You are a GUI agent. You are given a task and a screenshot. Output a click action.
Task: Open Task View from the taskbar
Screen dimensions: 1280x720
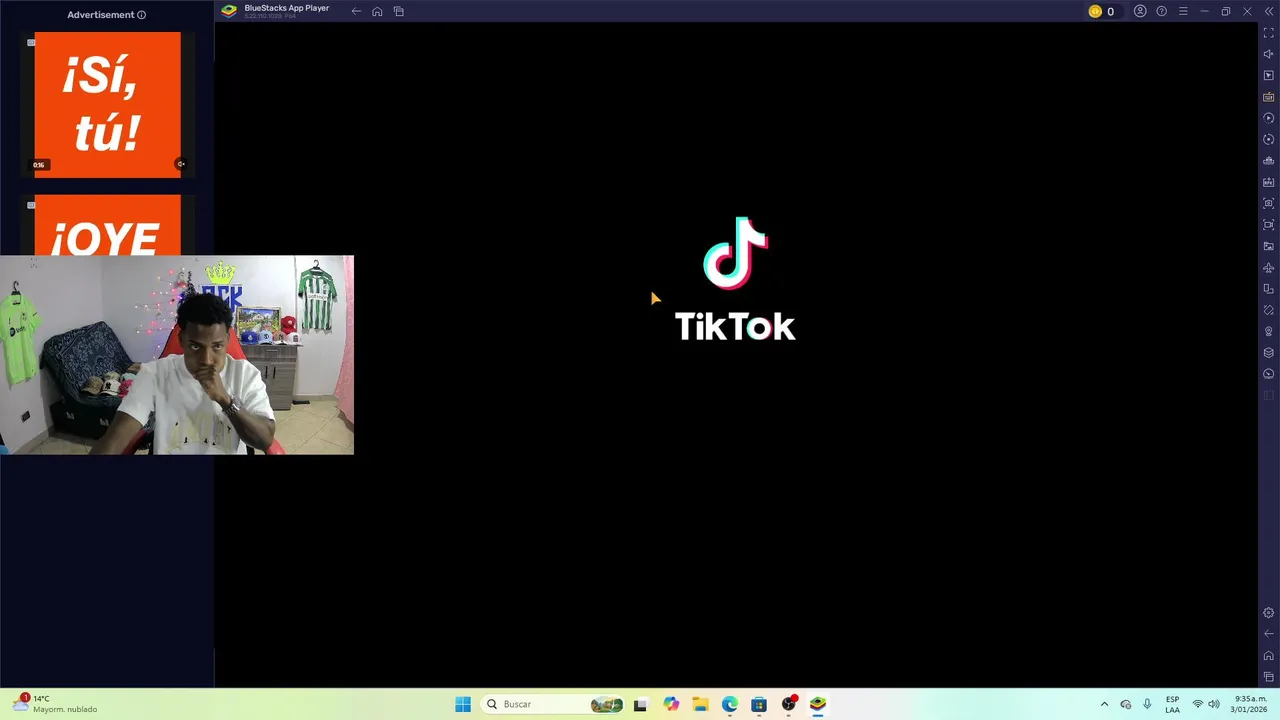coord(640,704)
